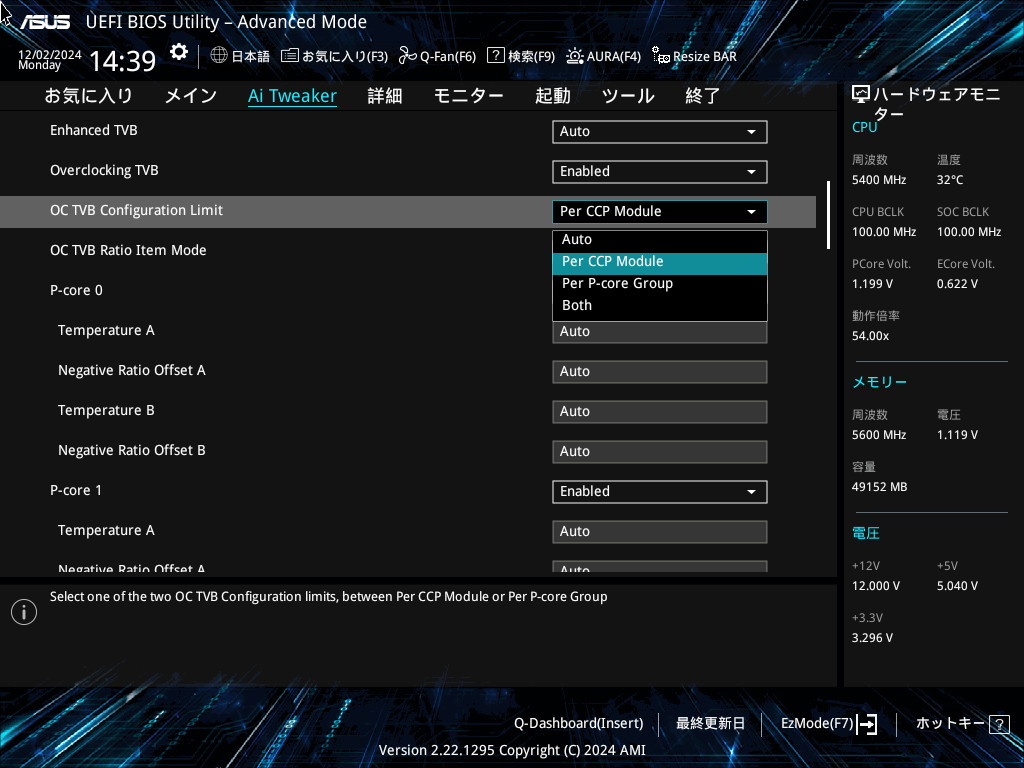Switch to 詳細 tab
The width and height of the screenshot is (1024, 768).
385,96
